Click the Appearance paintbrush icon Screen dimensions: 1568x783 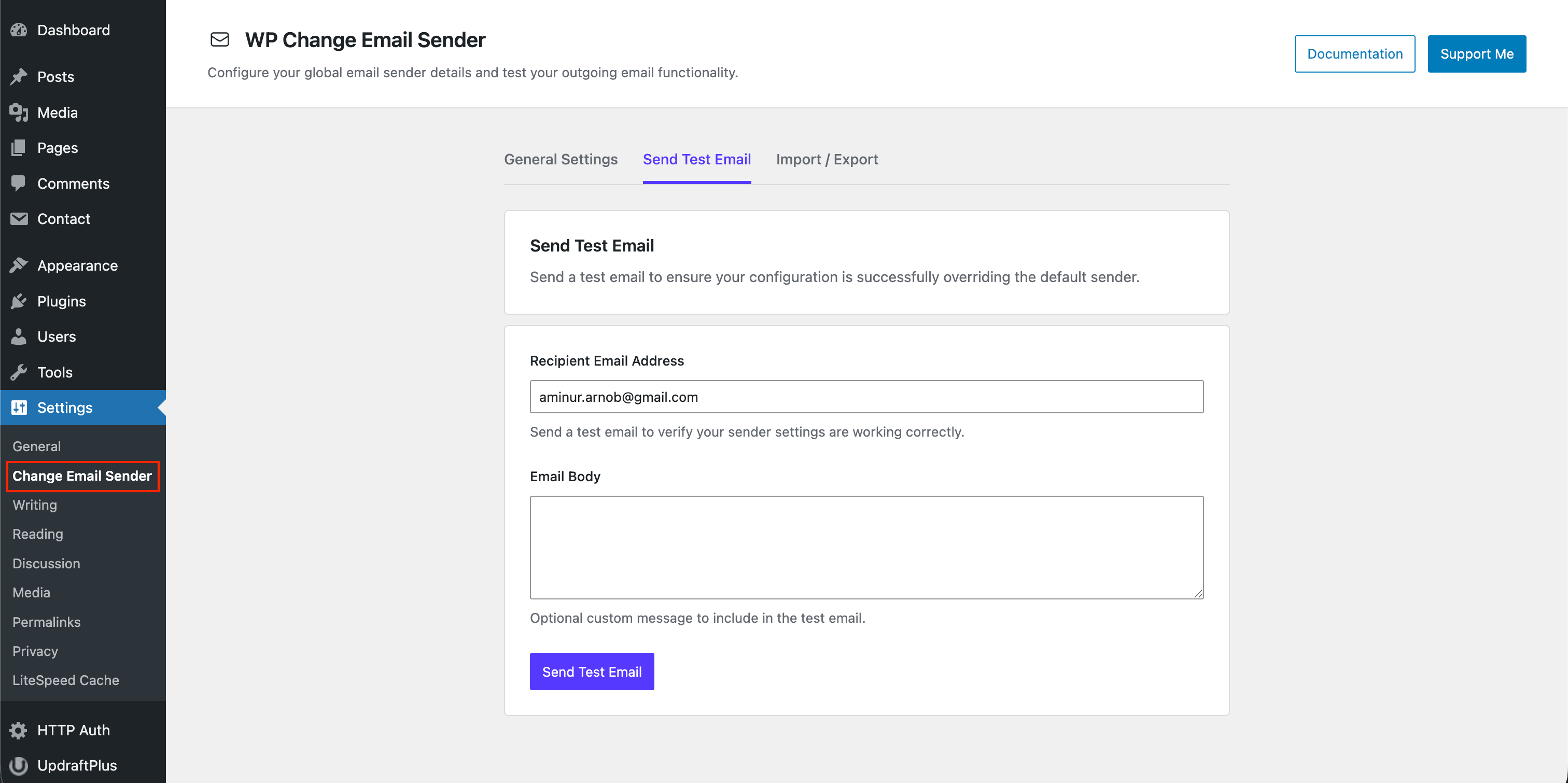[x=19, y=265]
